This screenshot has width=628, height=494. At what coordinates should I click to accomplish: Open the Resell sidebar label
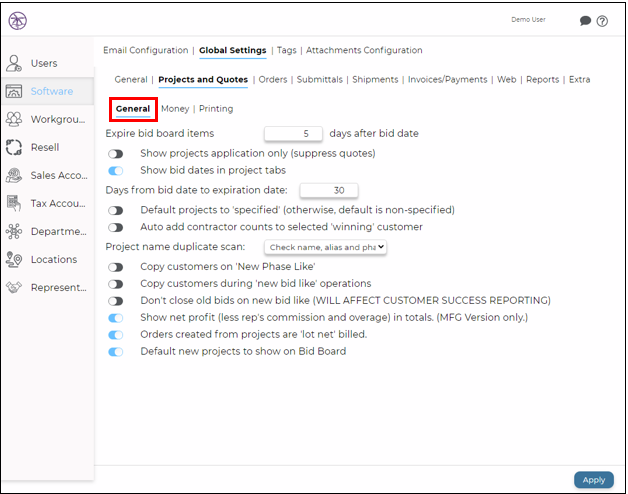[x=45, y=147]
